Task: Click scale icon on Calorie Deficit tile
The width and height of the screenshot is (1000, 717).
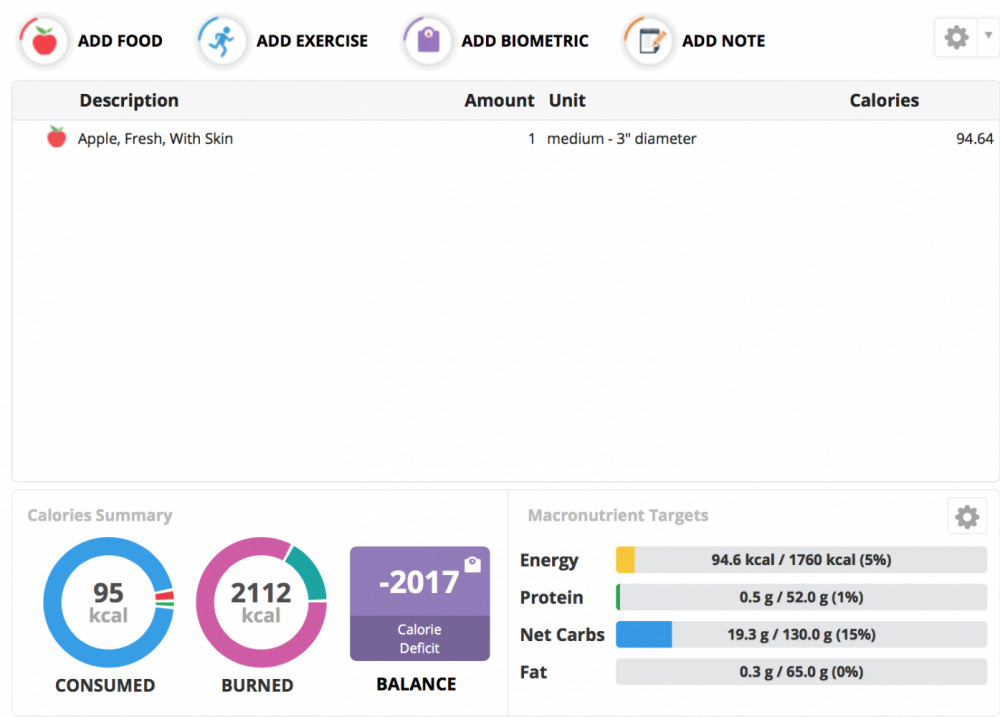Action: (472, 565)
